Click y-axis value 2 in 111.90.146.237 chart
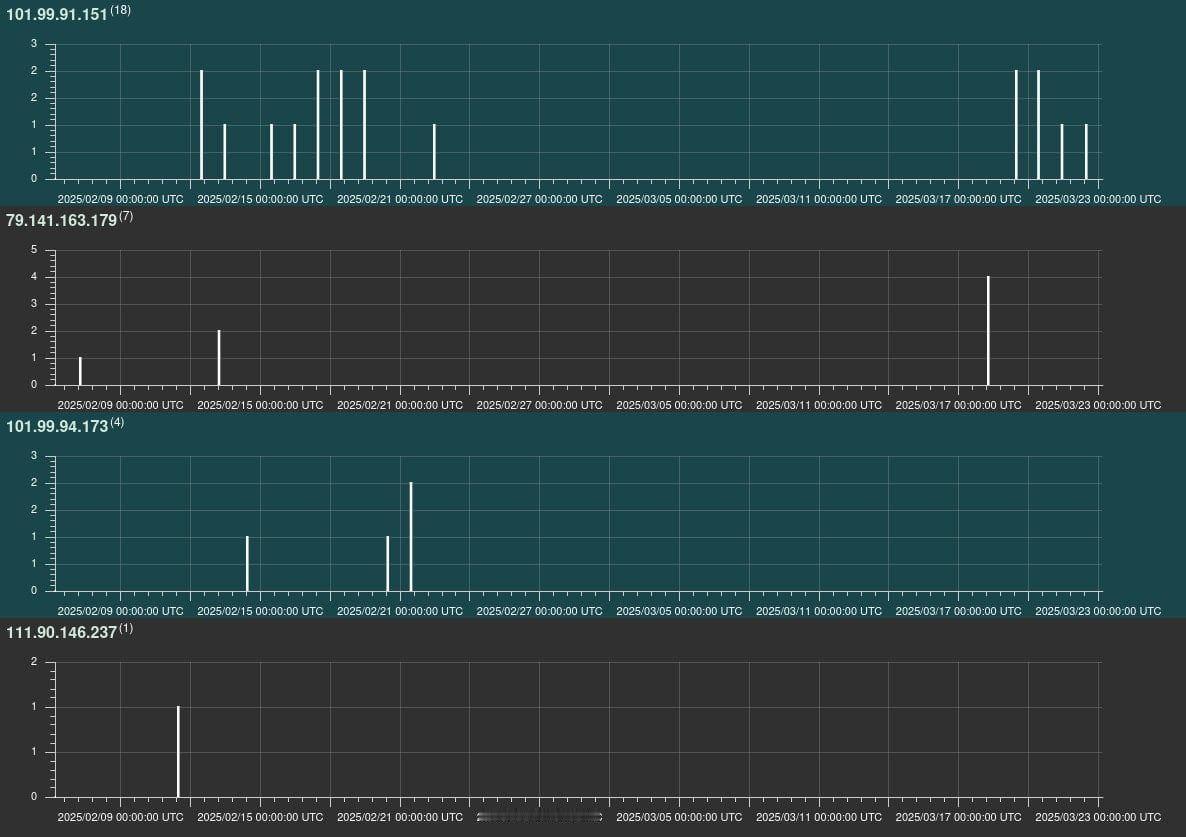Viewport: 1186px width, 837px height. tap(33, 662)
